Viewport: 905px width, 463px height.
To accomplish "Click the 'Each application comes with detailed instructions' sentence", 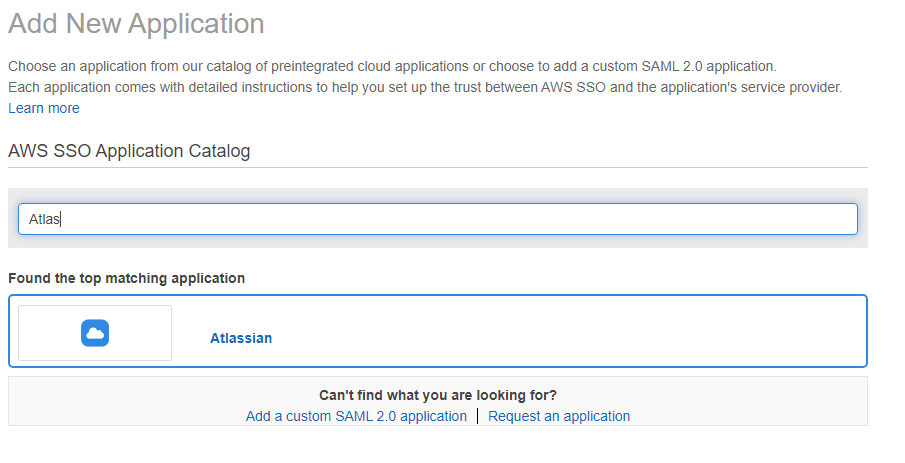I will click(425, 87).
